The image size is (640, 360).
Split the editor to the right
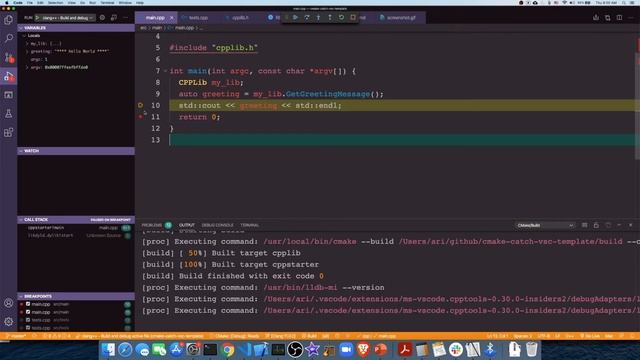619,18
